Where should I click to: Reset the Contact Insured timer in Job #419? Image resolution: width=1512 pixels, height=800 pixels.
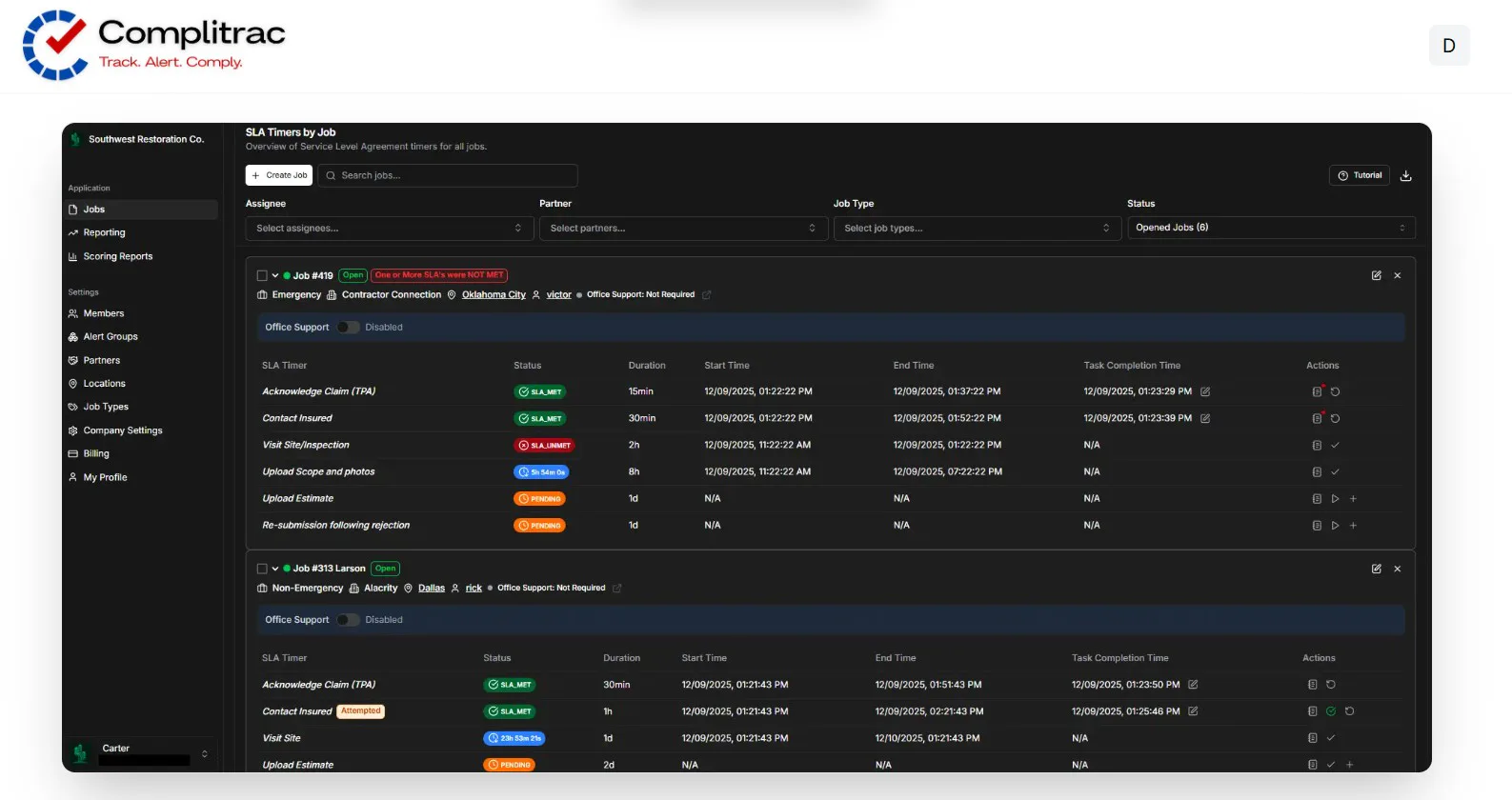(x=1335, y=418)
